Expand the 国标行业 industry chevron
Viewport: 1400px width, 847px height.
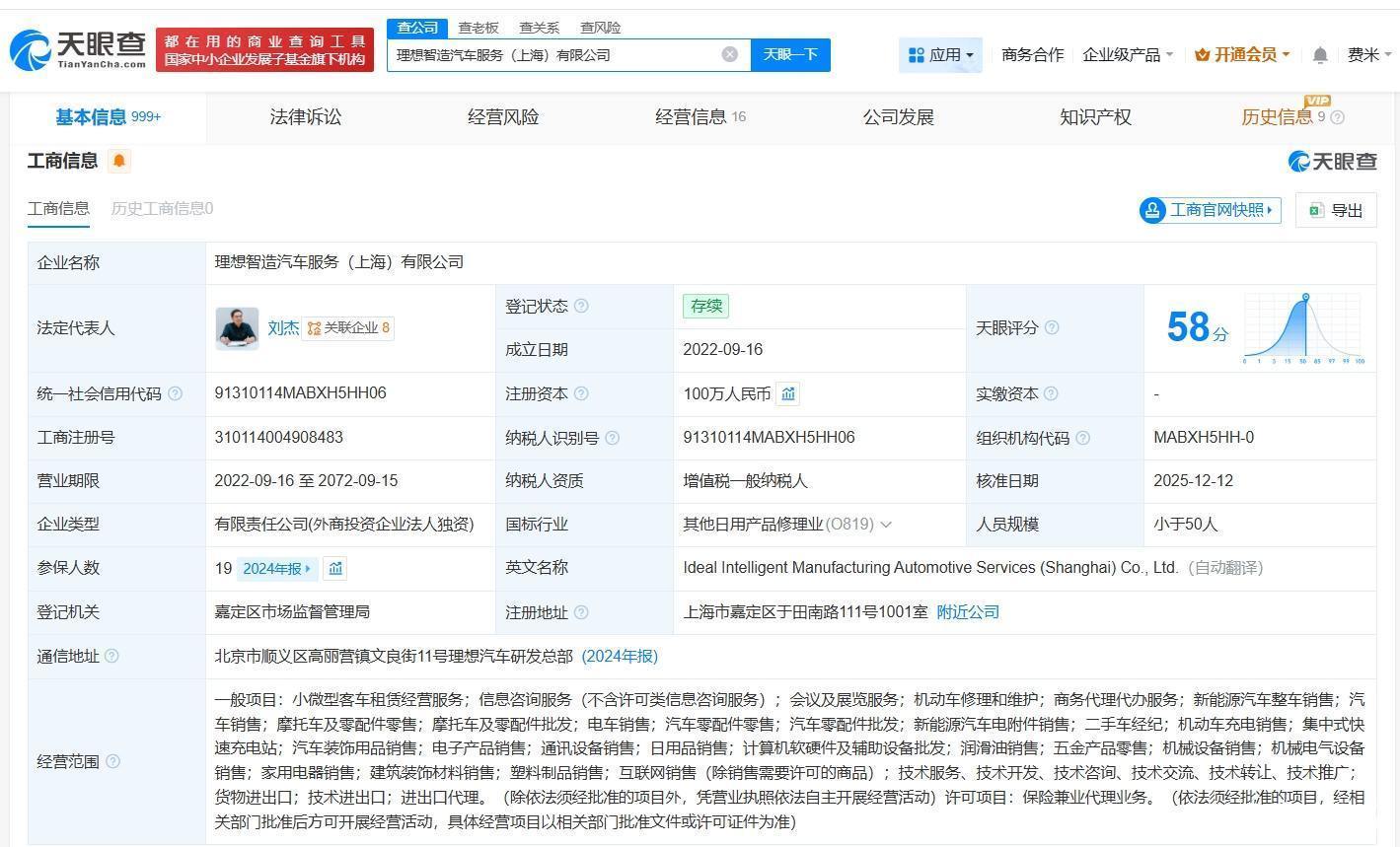pyautogui.click(x=885, y=525)
